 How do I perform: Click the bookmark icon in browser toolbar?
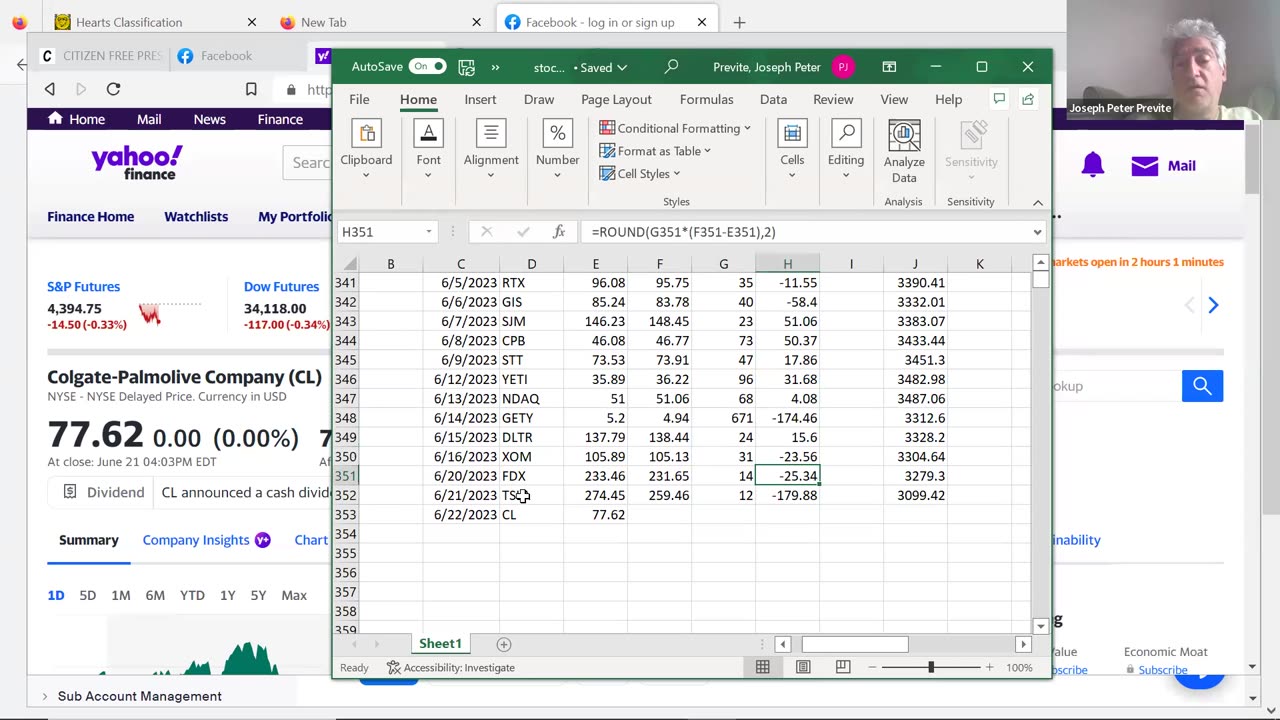click(x=251, y=89)
